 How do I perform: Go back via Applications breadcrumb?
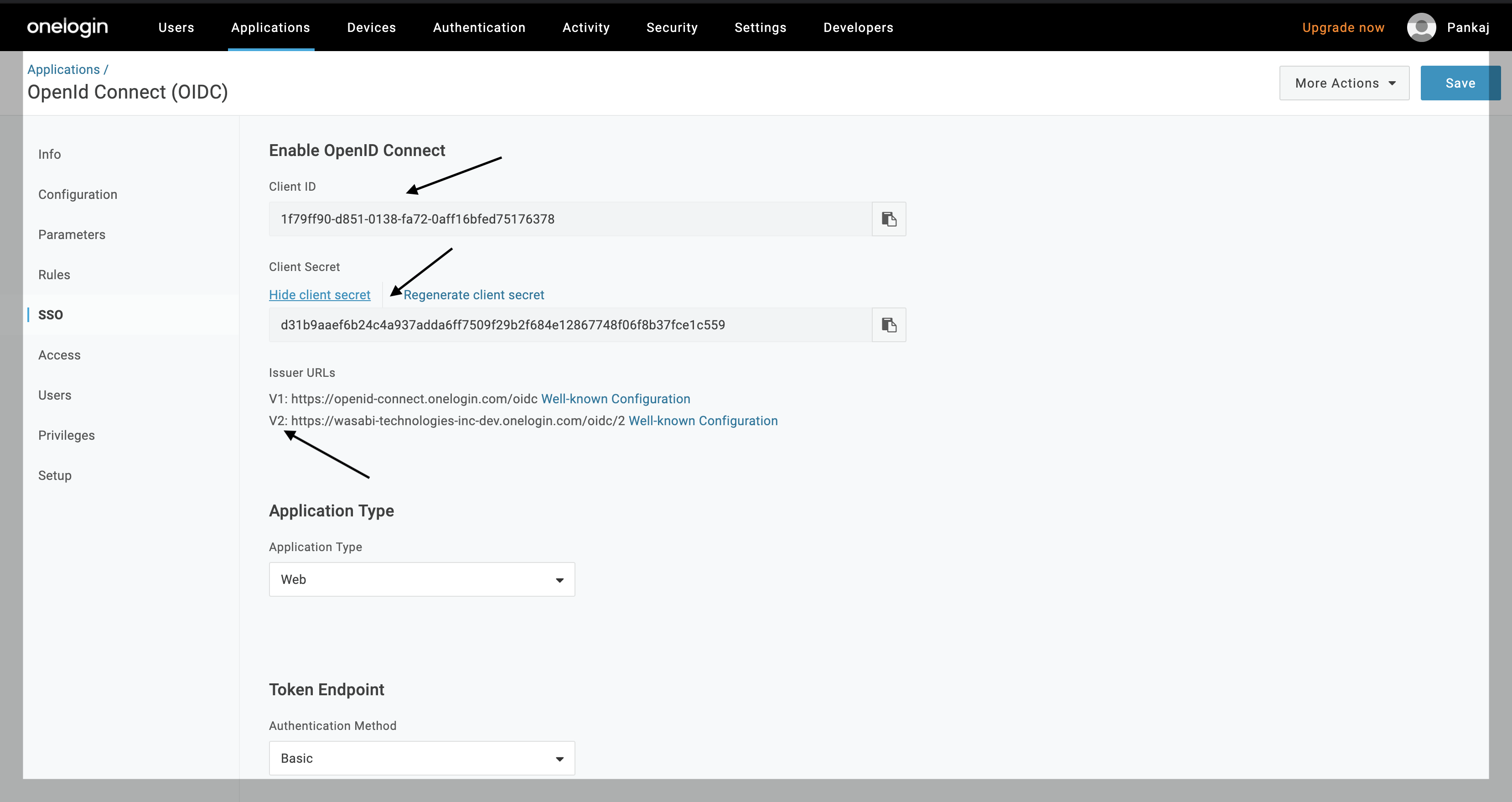click(63, 69)
